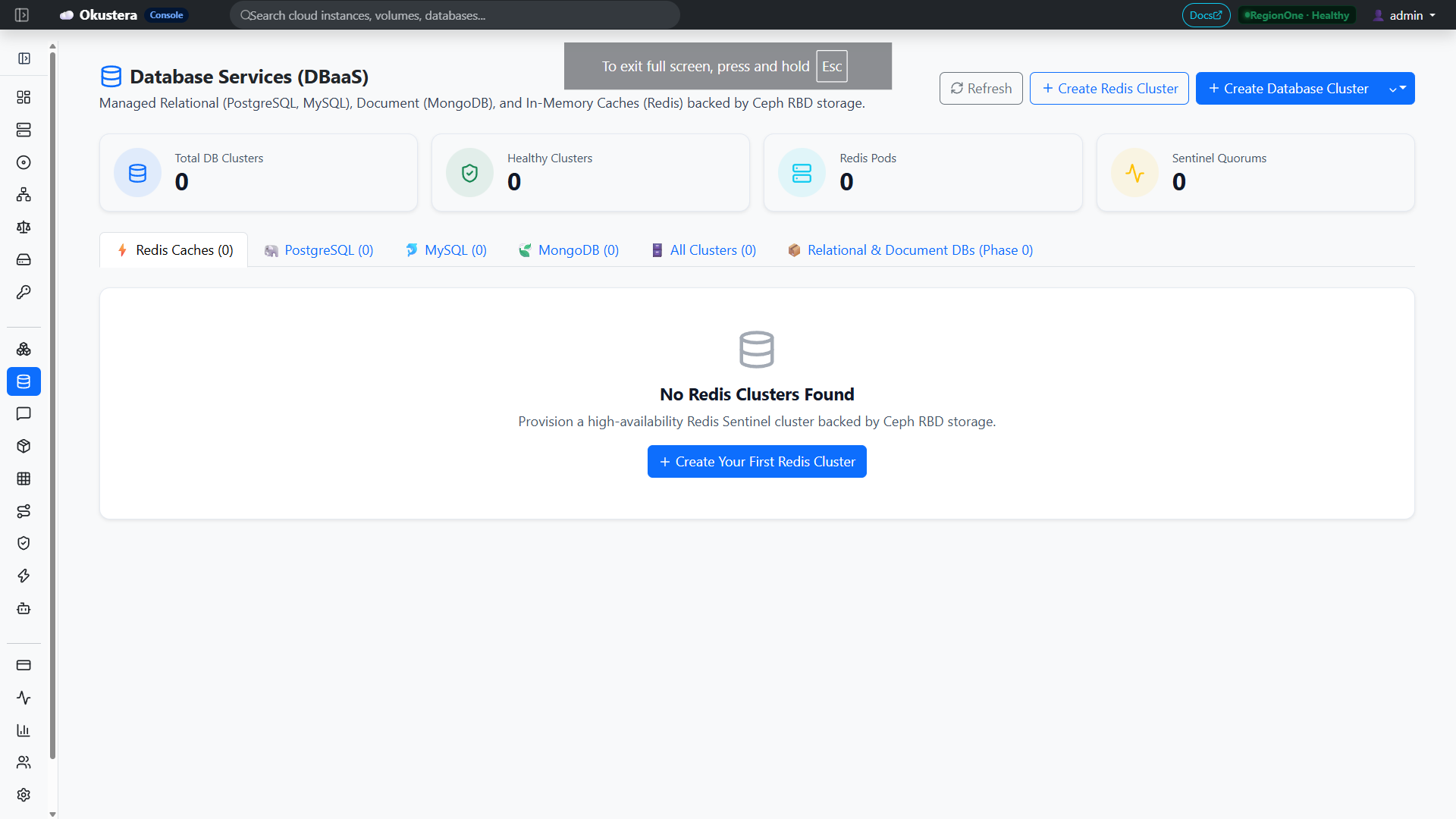The height and width of the screenshot is (819, 1456).
Task: Select the highlighted database icon in the sidebar
Action: (24, 381)
